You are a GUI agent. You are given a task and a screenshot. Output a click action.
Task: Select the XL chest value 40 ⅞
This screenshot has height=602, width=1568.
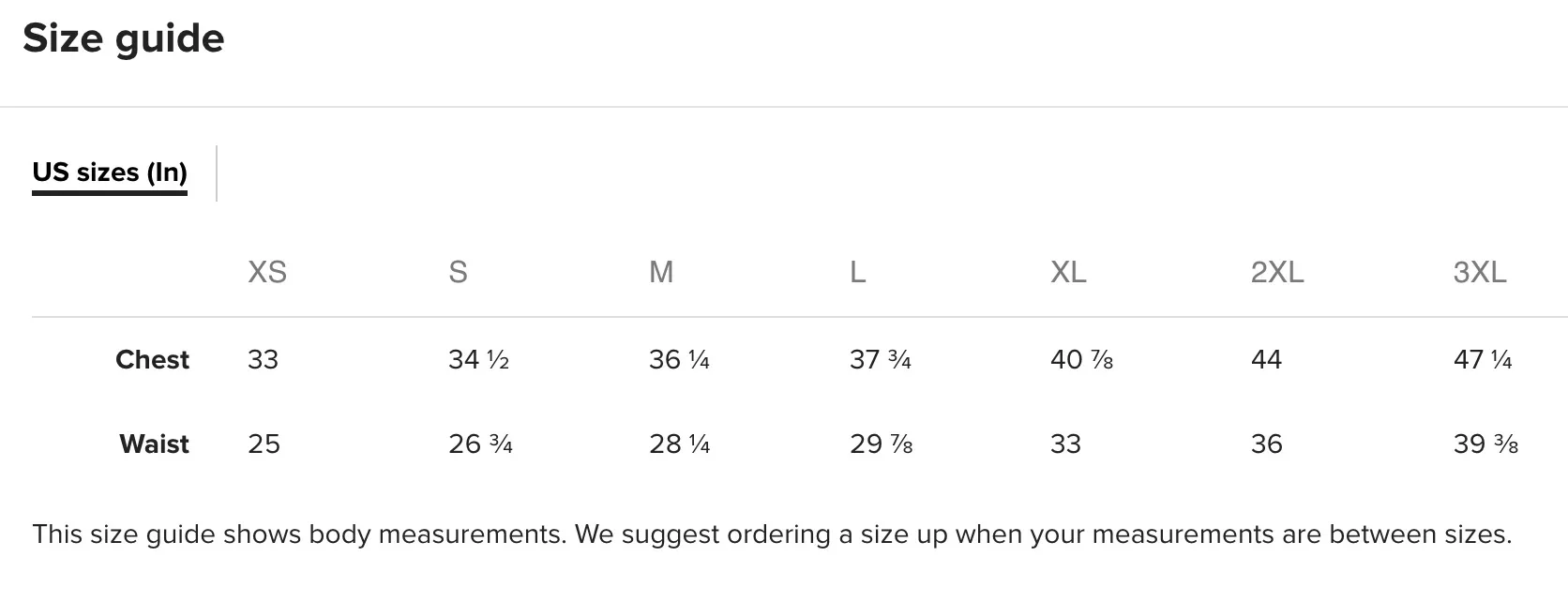point(1081,360)
